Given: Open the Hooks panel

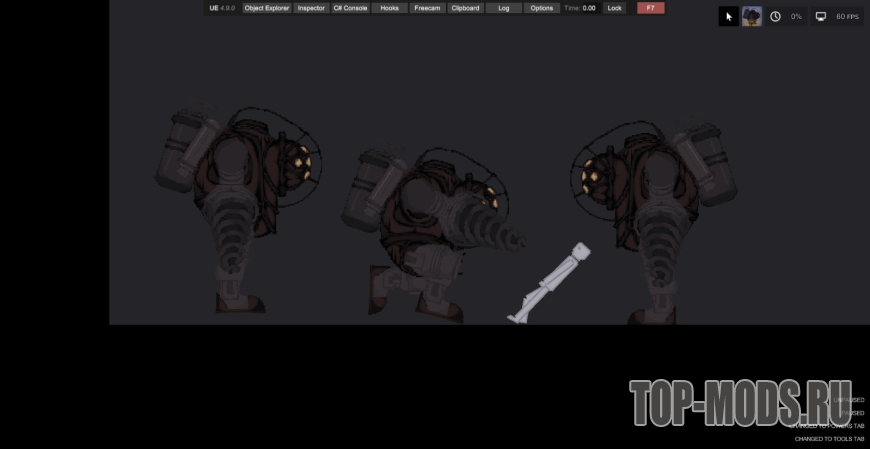Looking at the screenshot, I should coord(390,8).
